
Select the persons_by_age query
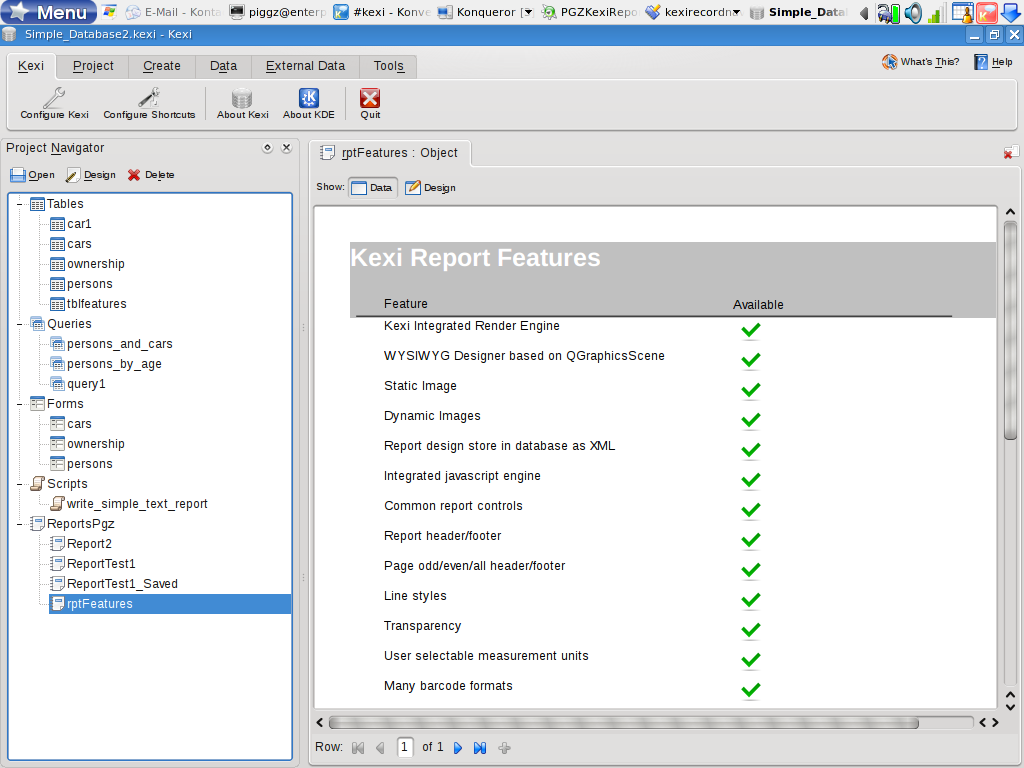click(106, 364)
